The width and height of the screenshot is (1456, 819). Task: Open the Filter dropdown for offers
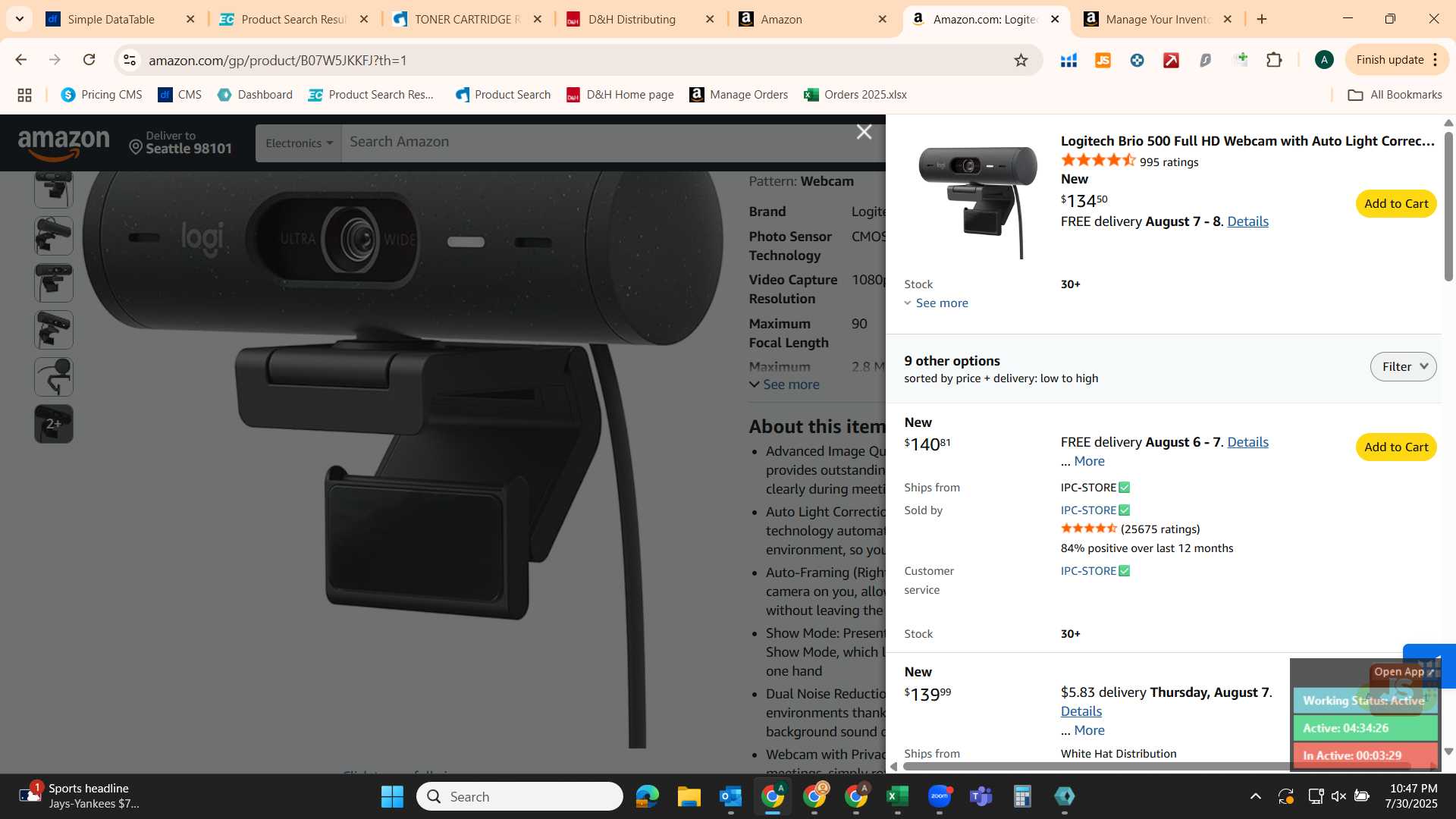point(1403,367)
